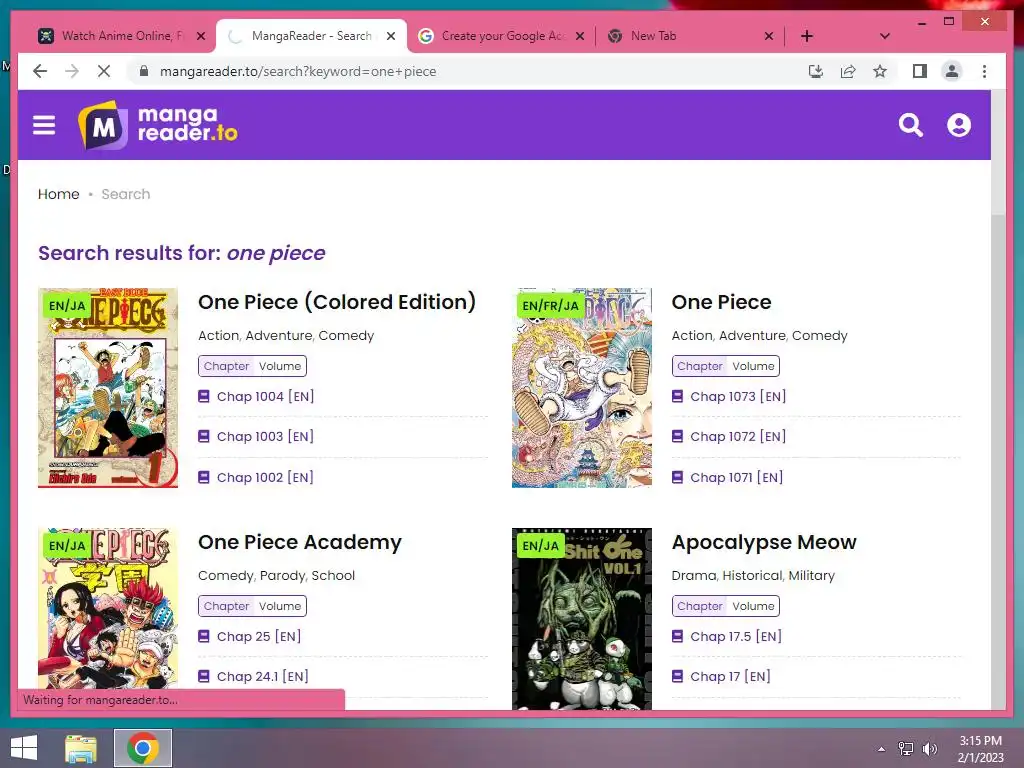Open One Piece Academy title link
1024x768 pixels.
click(x=300, y=542)
